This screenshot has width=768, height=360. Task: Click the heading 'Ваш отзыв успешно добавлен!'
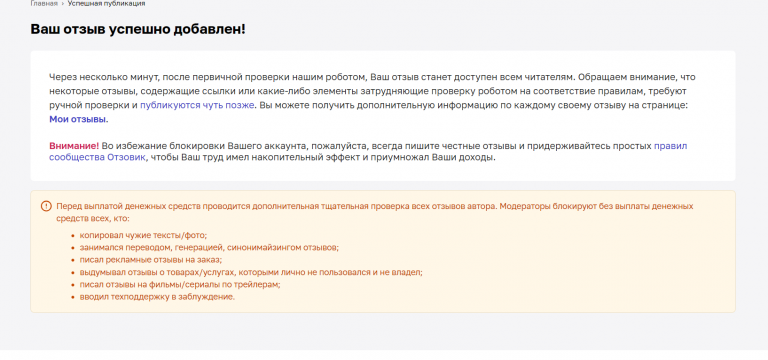(x=138, y=29)
